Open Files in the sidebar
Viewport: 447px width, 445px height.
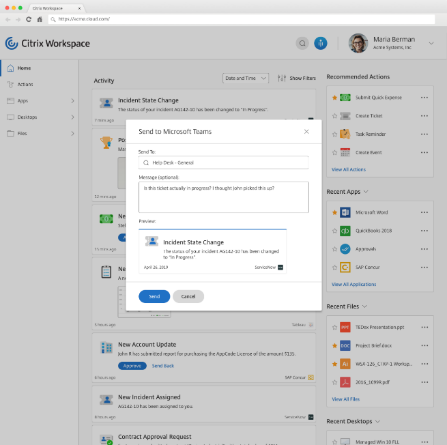pyautogui.click(x=22, y=133)
